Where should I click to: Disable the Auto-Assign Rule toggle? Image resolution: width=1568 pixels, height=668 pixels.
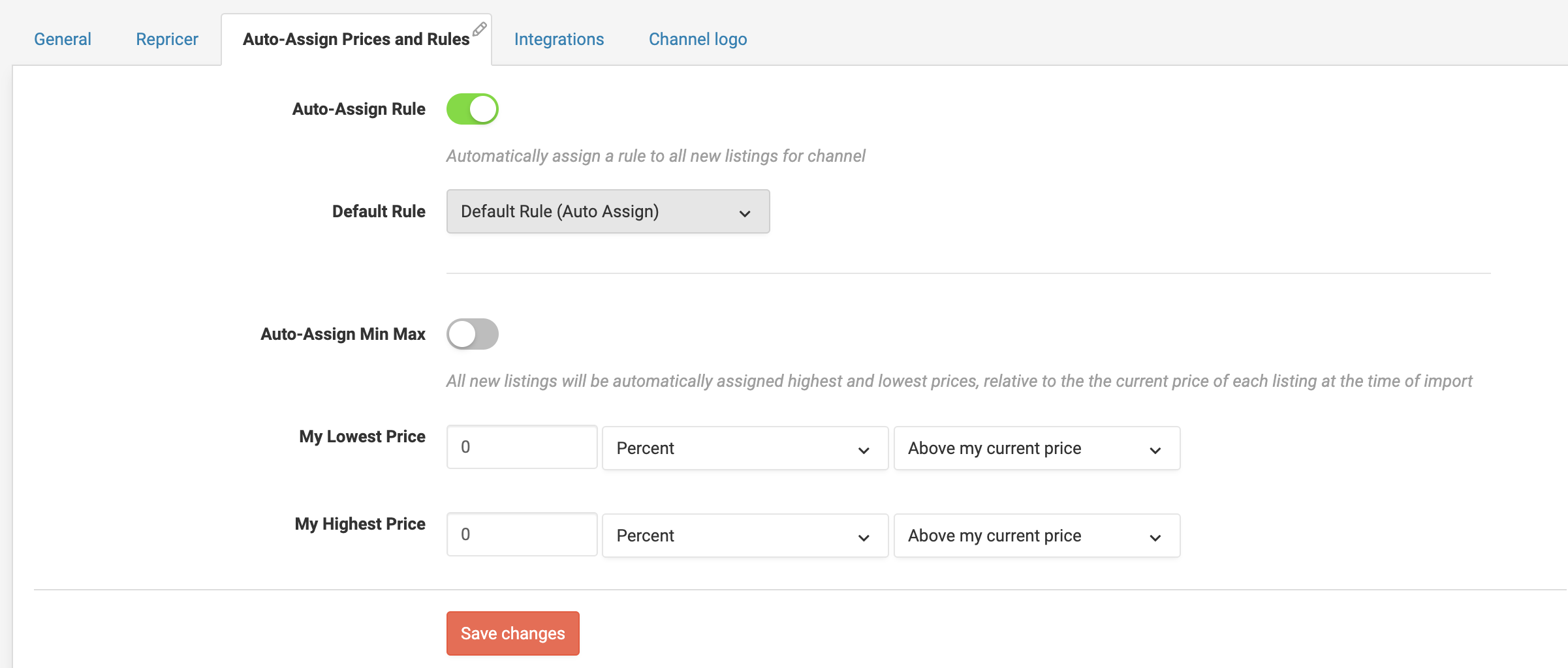473,109
